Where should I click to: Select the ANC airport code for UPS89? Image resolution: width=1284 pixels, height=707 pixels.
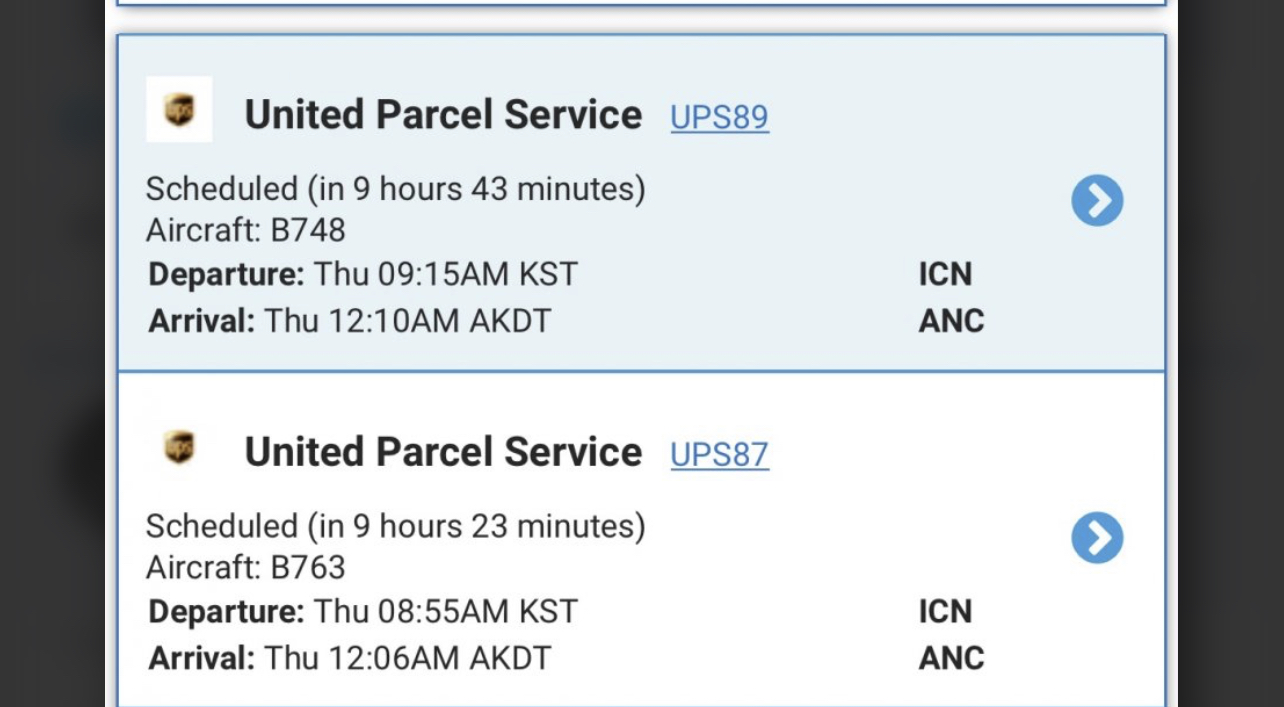coord(951,321)
